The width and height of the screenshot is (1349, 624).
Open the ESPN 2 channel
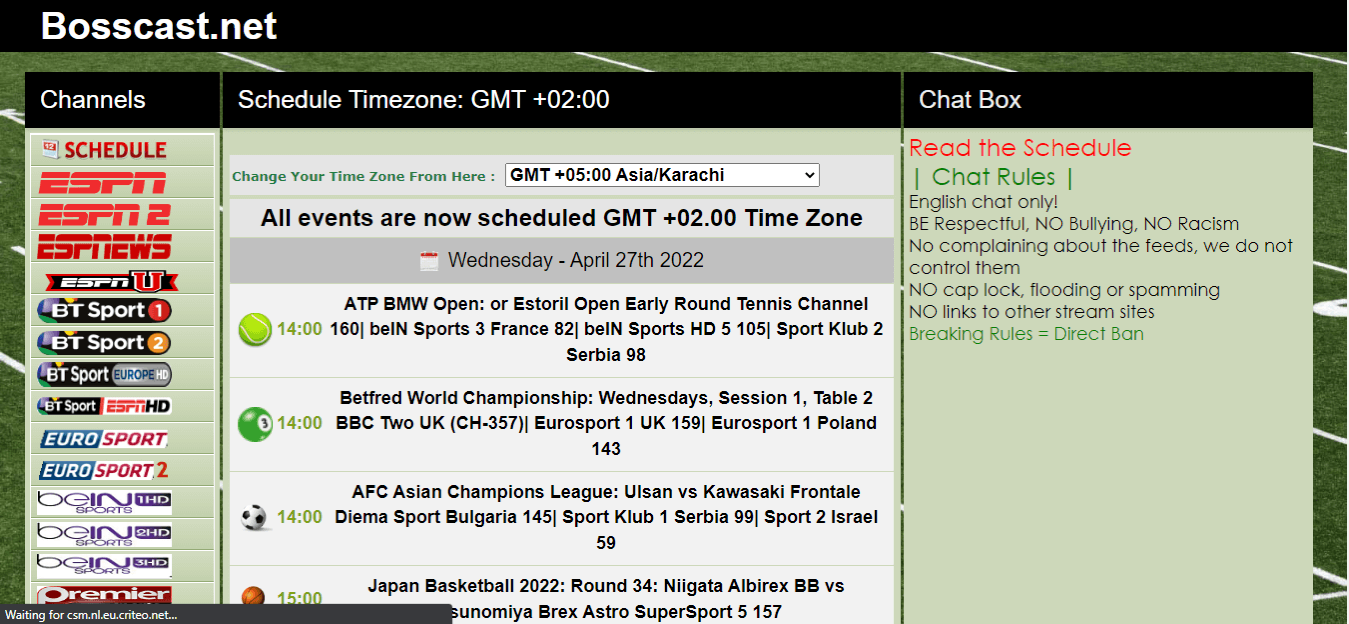tap(104, 215)
